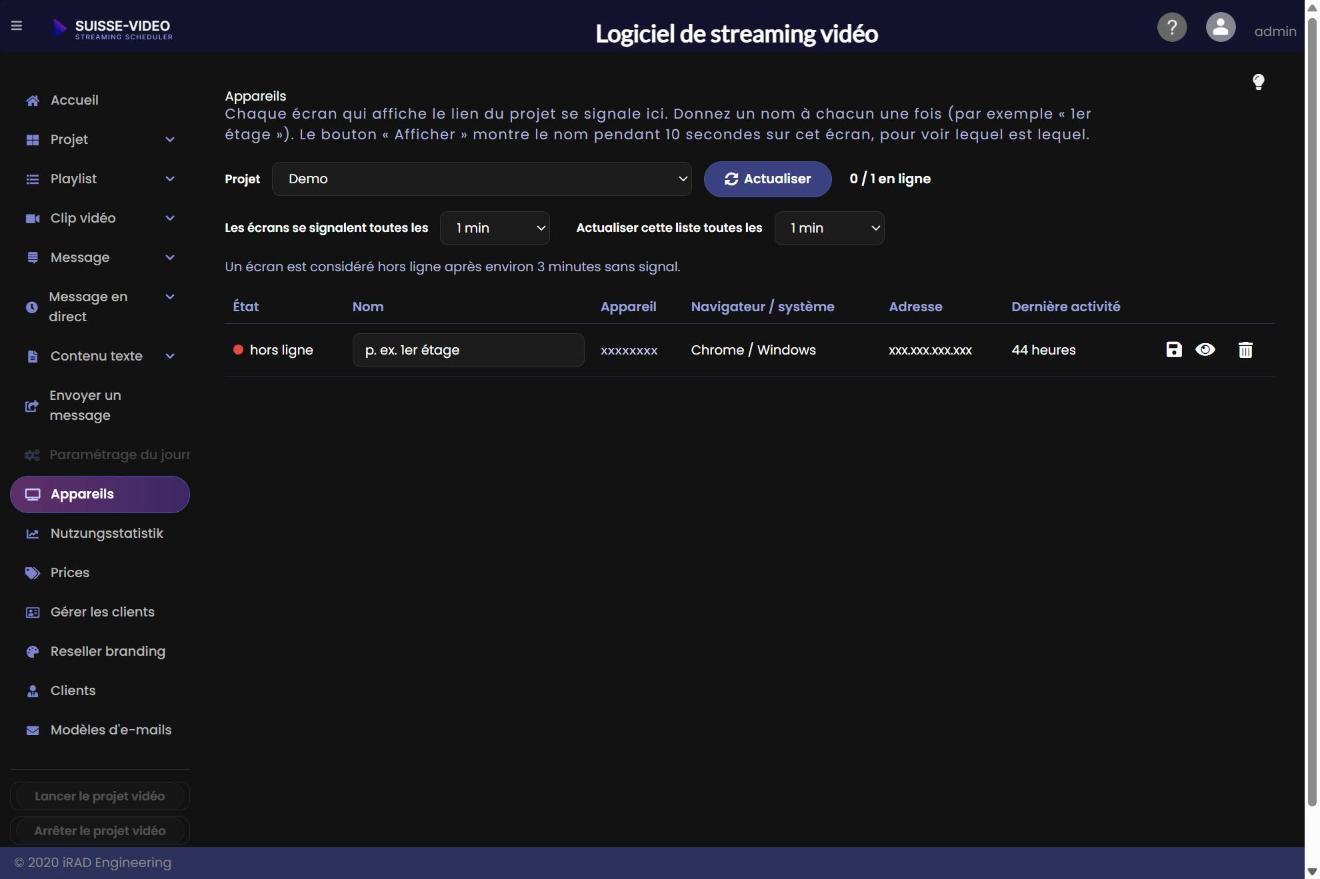
Task: Expand the Playlist sidebar menu
Action: 100,179
